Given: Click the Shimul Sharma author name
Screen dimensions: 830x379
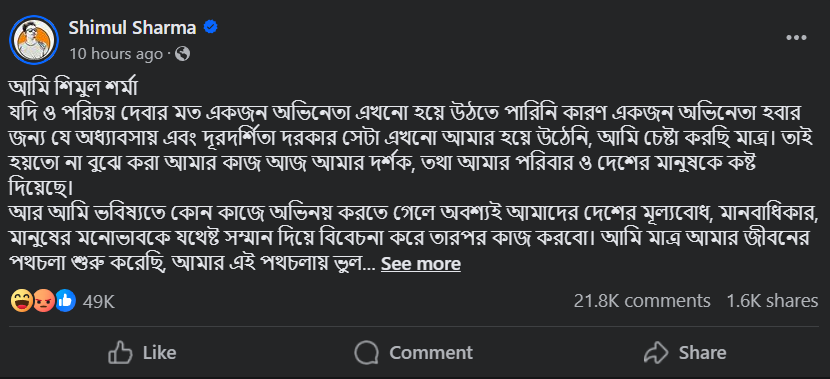Looking at the screenshot, I should click(x=132, y=28).
